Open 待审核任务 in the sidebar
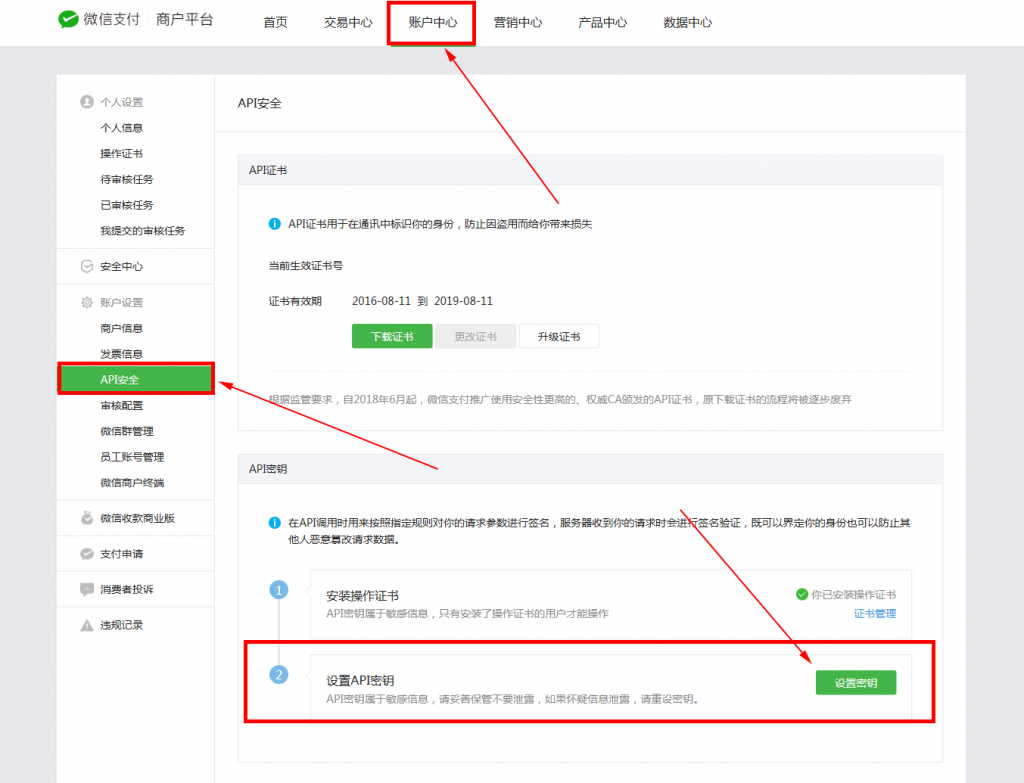1024x783 pixels. pyautogui.click(x=127, y=180)
